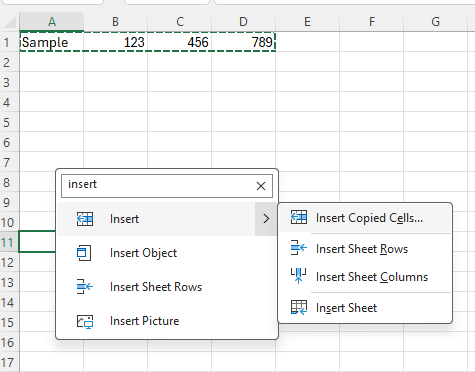Select row 13 header
Screen dimensions: 475x372
coord(9,282)
